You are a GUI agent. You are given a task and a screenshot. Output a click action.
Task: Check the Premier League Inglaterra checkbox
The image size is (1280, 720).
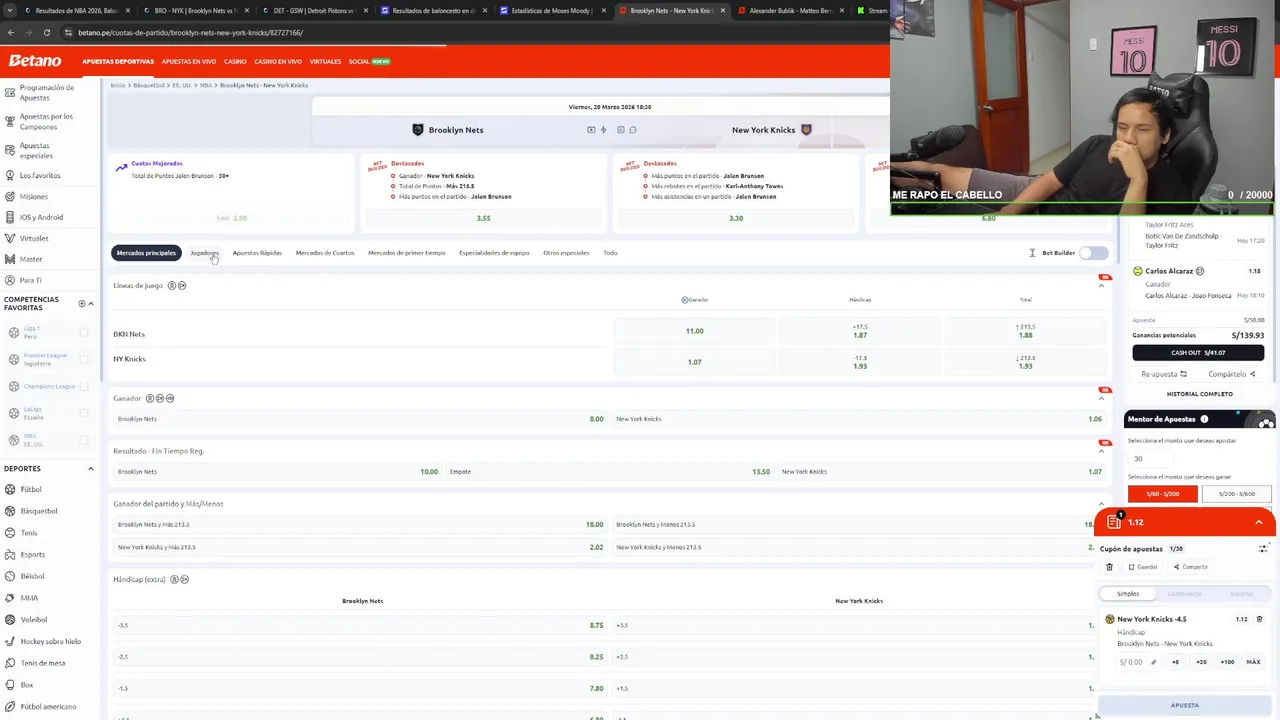pos(84,360)
